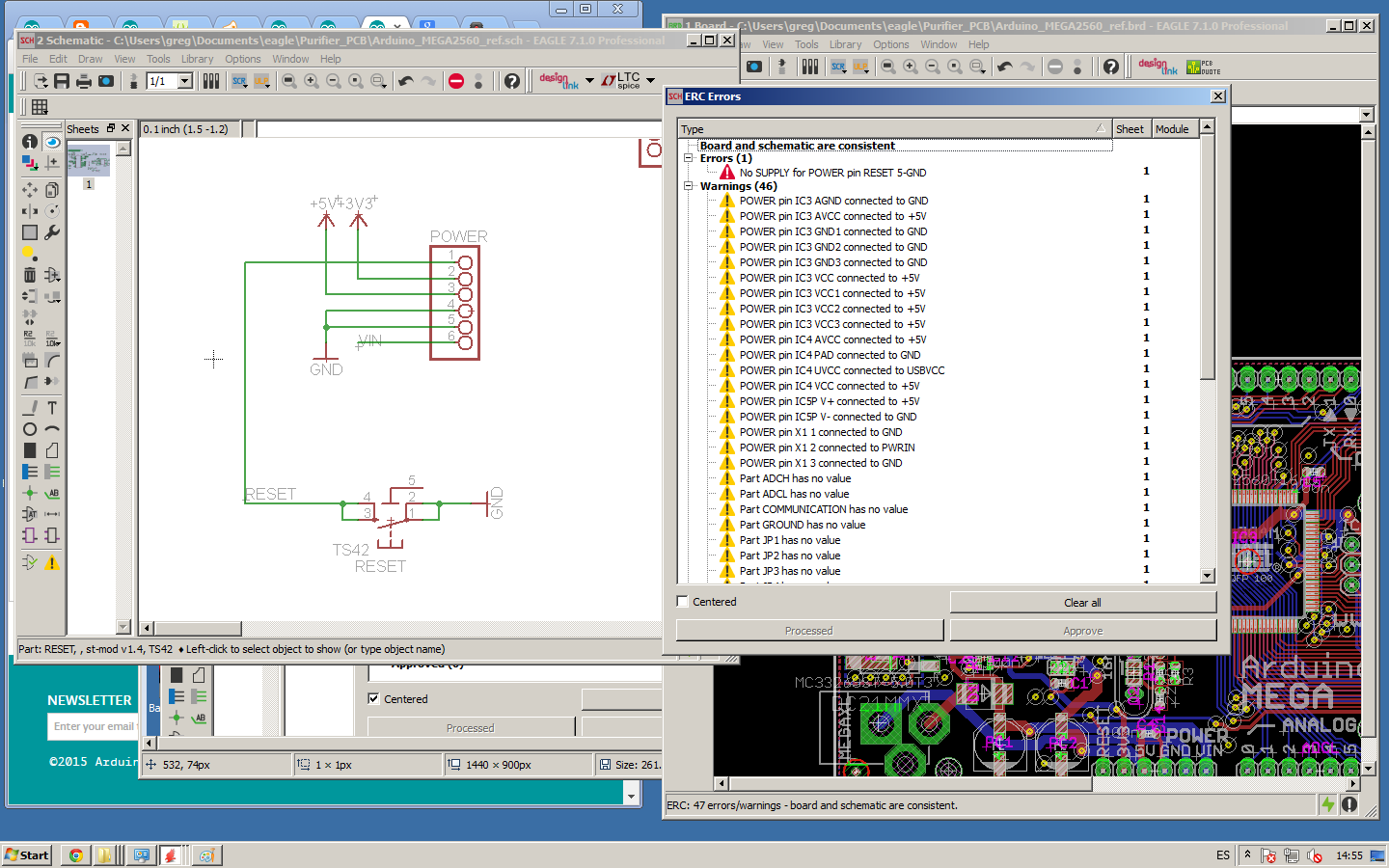Screen dimensions: 1389x868
Task: Open the Library menu in the board editor
Action: pos(844,44)
